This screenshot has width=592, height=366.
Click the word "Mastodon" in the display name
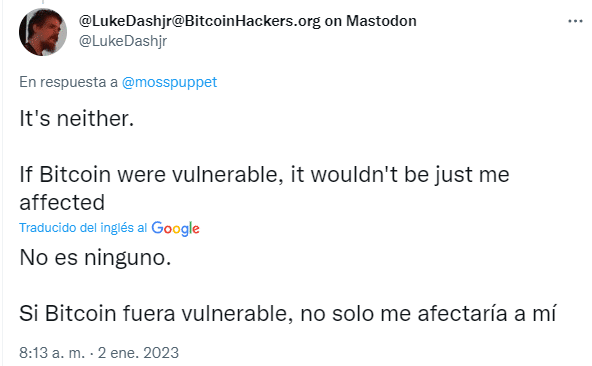(x=381, y=21)
